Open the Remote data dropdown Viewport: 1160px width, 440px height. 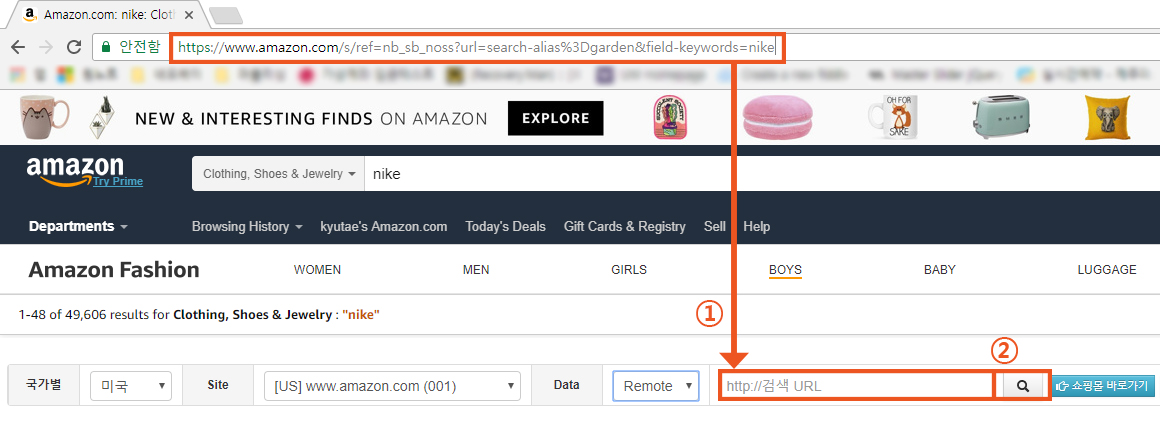(656, 386)
